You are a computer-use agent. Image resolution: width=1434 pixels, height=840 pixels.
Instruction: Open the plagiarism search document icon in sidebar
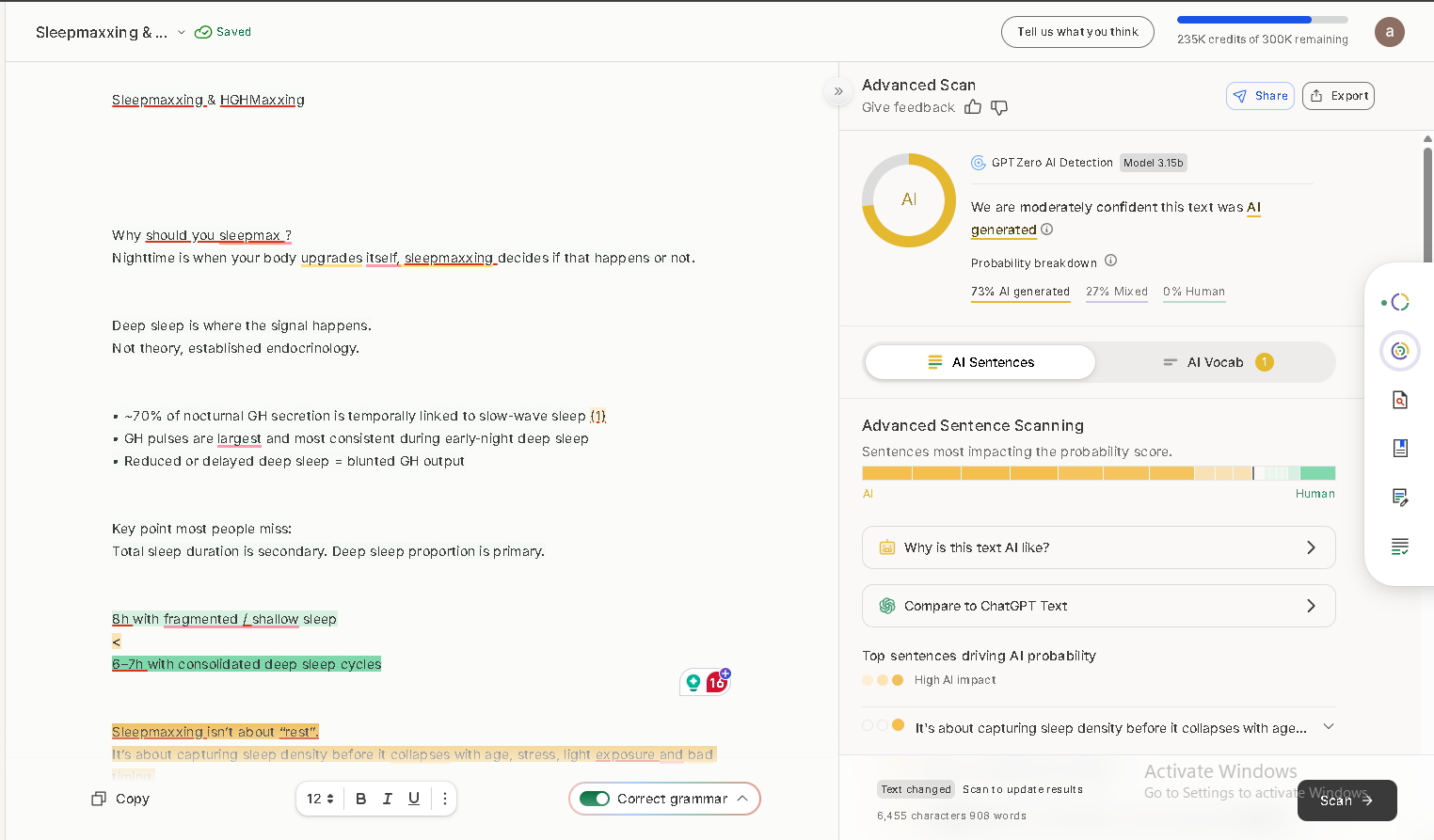[x=1400, y=400]
